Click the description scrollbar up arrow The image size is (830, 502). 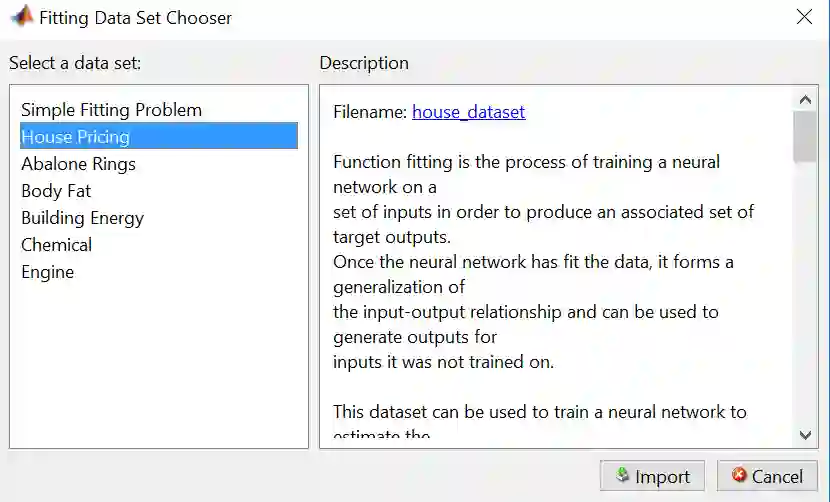click(x=805, y=99)
